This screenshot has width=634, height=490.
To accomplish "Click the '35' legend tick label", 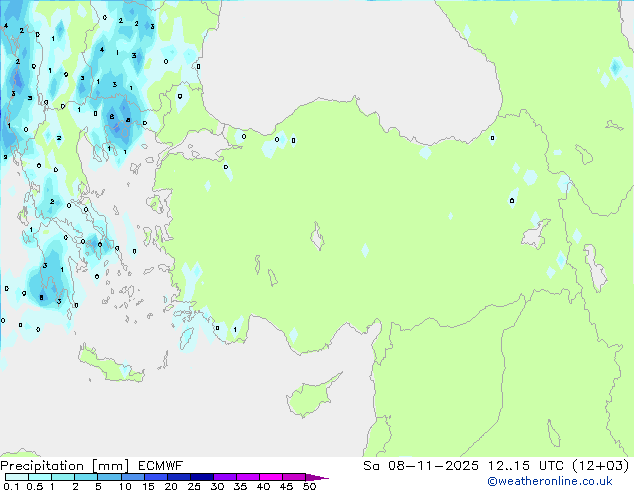I will (240, 486).
